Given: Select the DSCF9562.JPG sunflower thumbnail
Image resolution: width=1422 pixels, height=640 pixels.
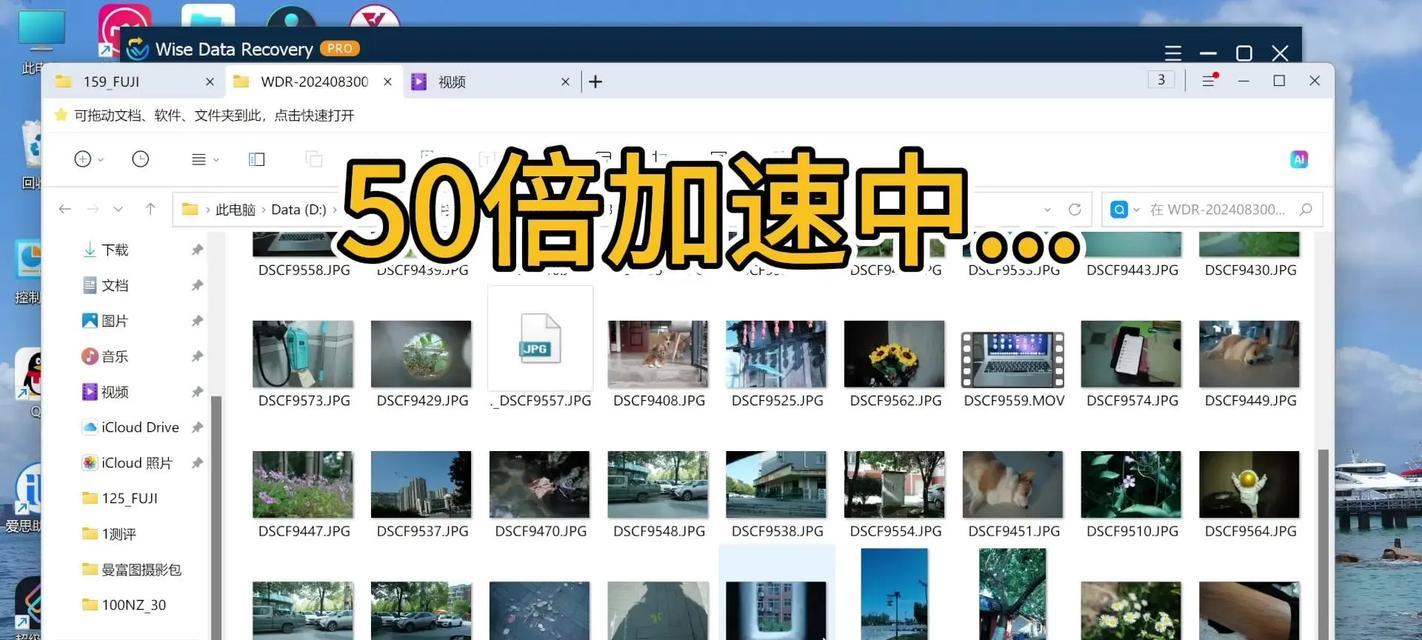Looking at the screenshot, I should pyautogui.click(x=895, y=354).
